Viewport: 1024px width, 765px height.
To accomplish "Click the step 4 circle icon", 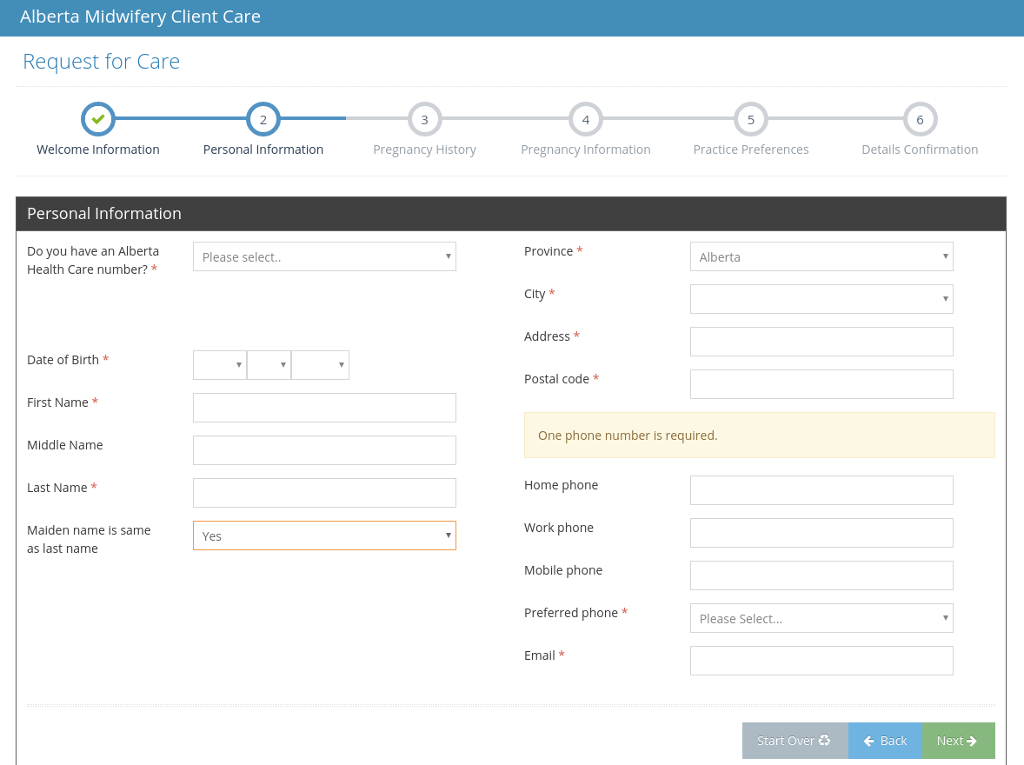I will 586,119.
